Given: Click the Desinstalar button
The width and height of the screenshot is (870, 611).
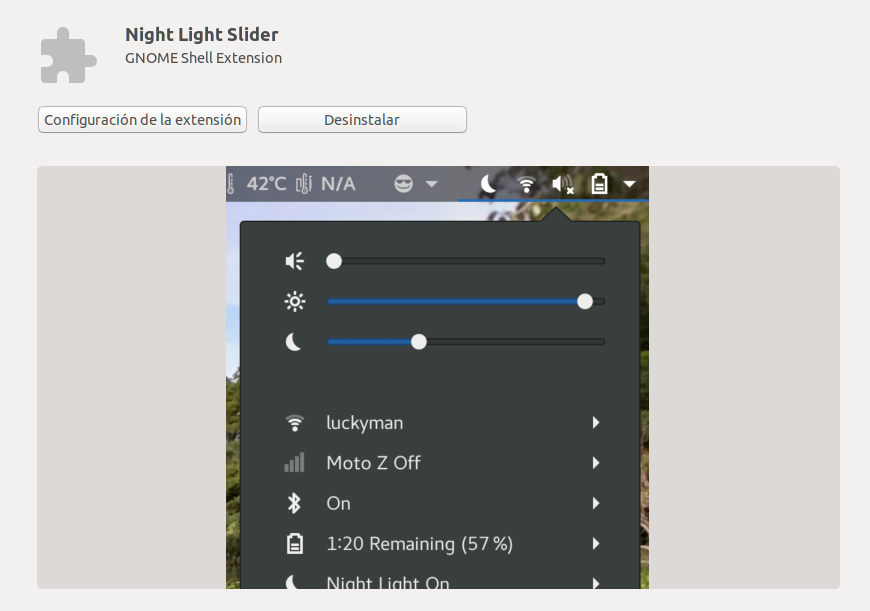Looking at the screenshot, I should pyautogui.click(x=362, y=120).
